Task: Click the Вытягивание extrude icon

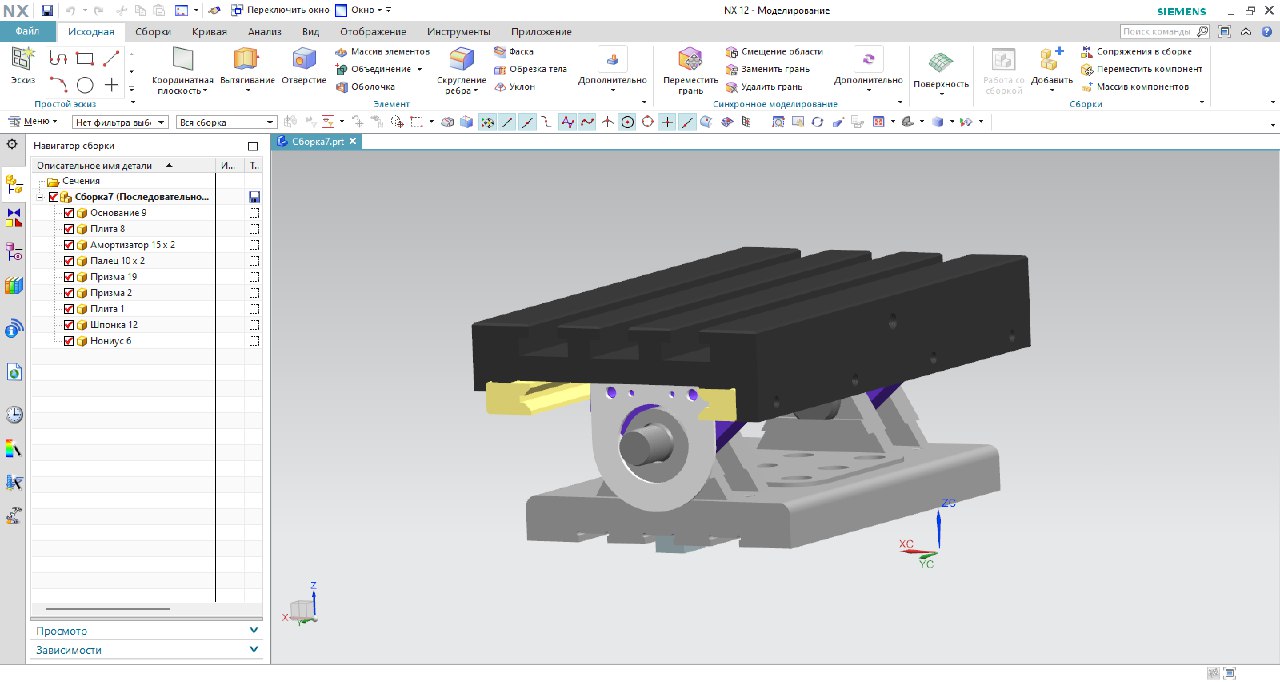Action: [x=246, y=58]
